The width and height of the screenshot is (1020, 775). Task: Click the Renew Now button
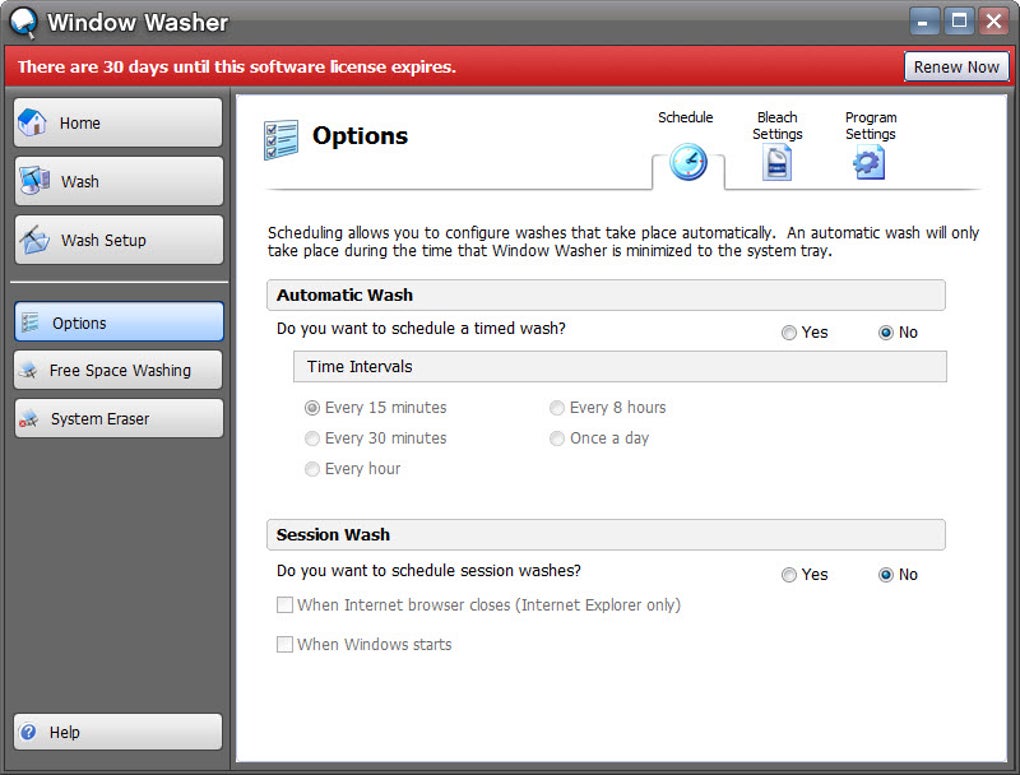pyautogui.click(x=956, y=66)
